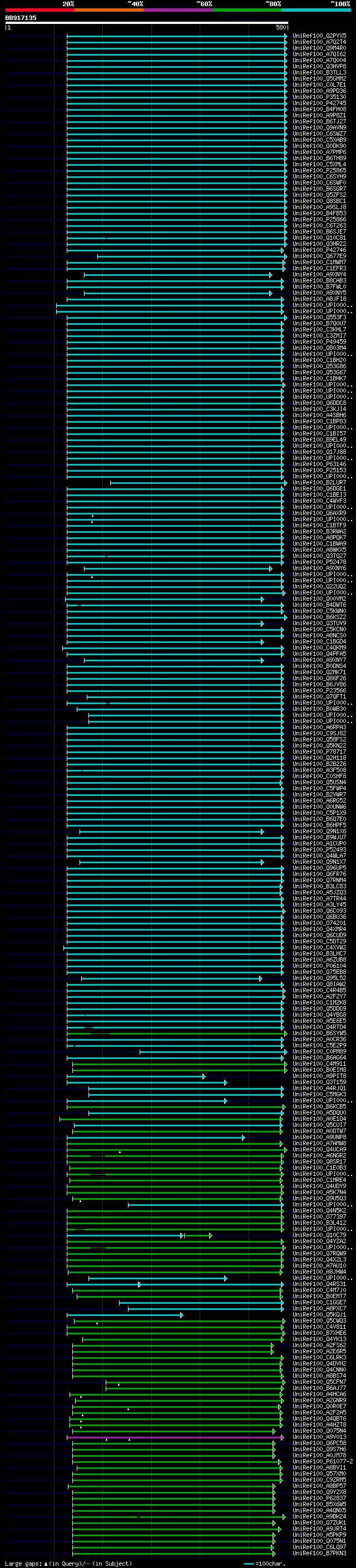Click the purple ~60% identity legend bar
The height and width of the screenshot is (1568, 356).
tap(177, 10)
